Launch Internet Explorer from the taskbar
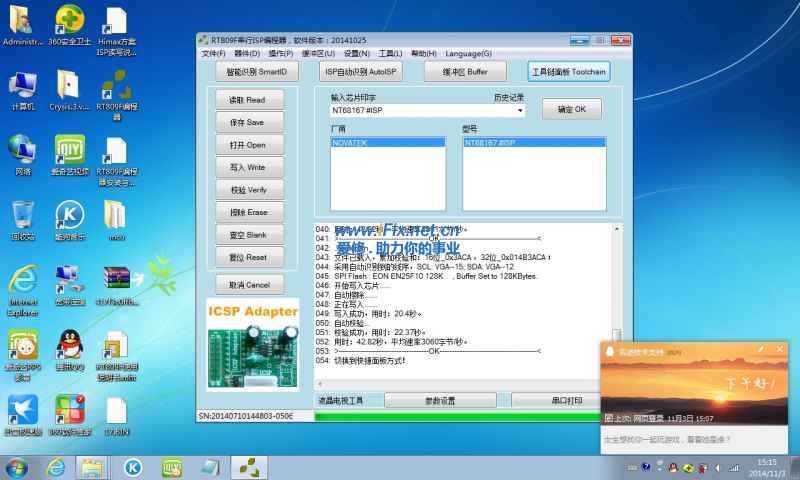Image resolution: width=800 pixels, height=480 pixels. point(56,468)
